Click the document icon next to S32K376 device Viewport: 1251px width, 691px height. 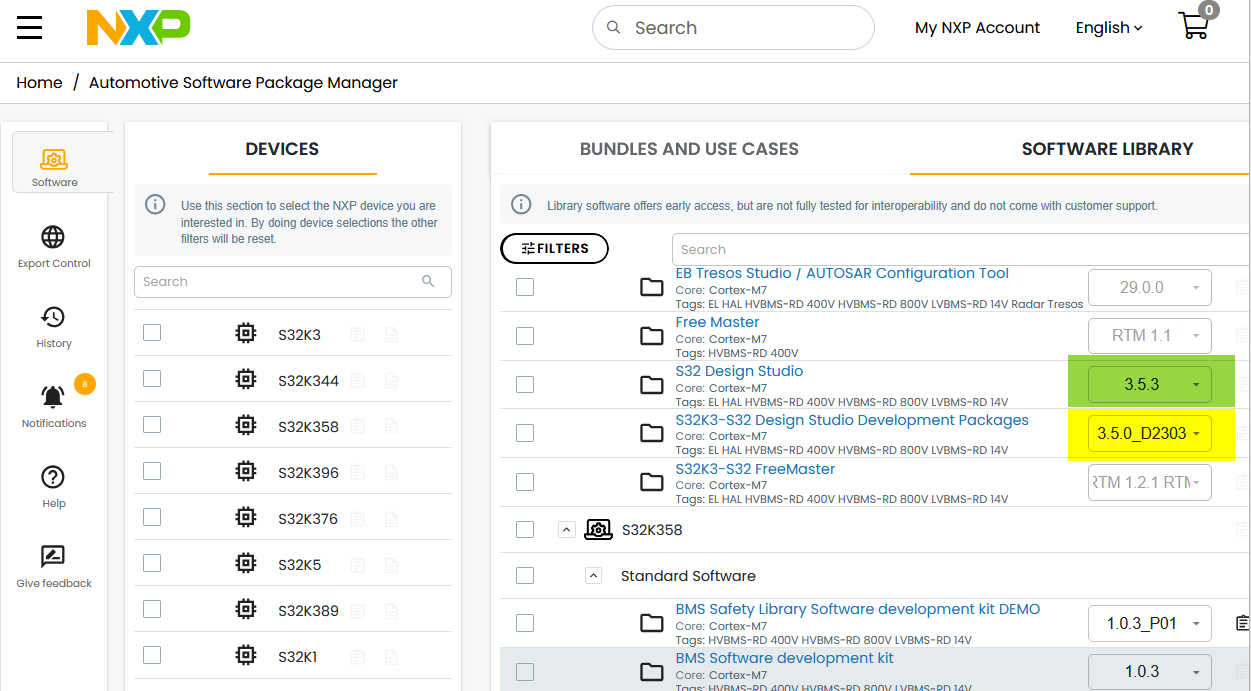pyautogui.click(x=392, y=518)
